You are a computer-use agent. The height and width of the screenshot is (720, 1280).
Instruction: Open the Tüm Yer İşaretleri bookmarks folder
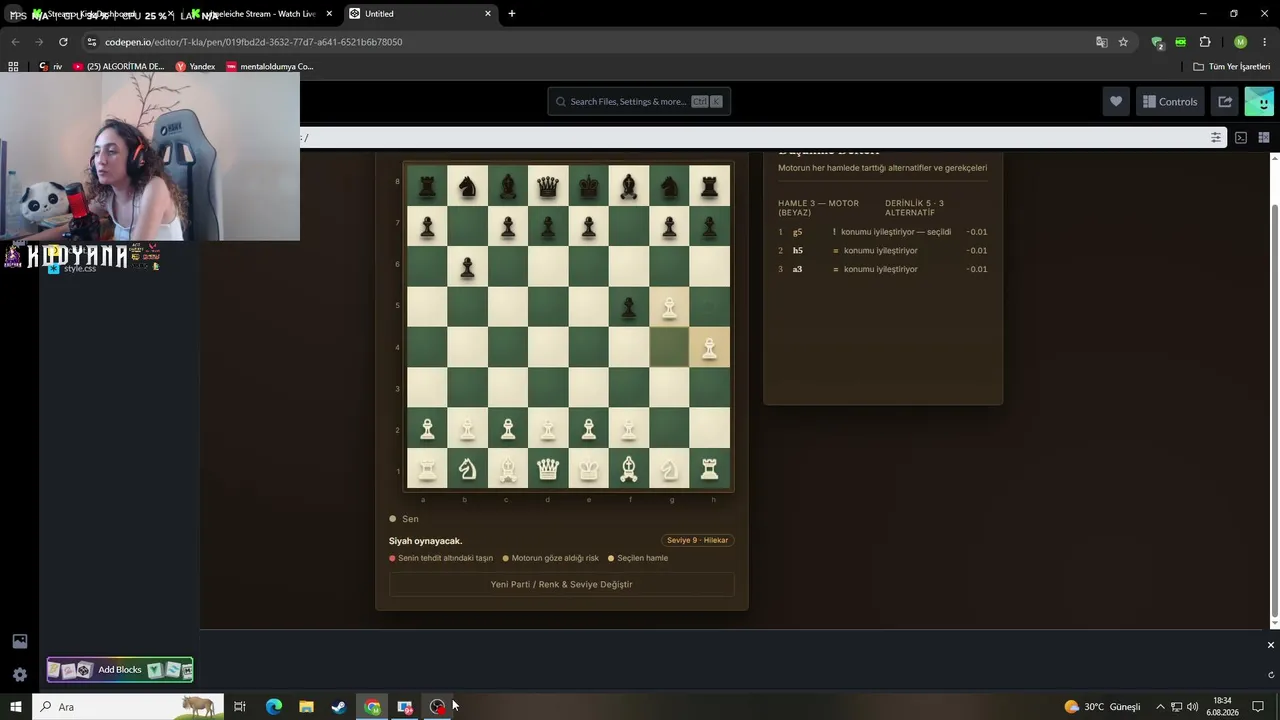(1232, 66)
